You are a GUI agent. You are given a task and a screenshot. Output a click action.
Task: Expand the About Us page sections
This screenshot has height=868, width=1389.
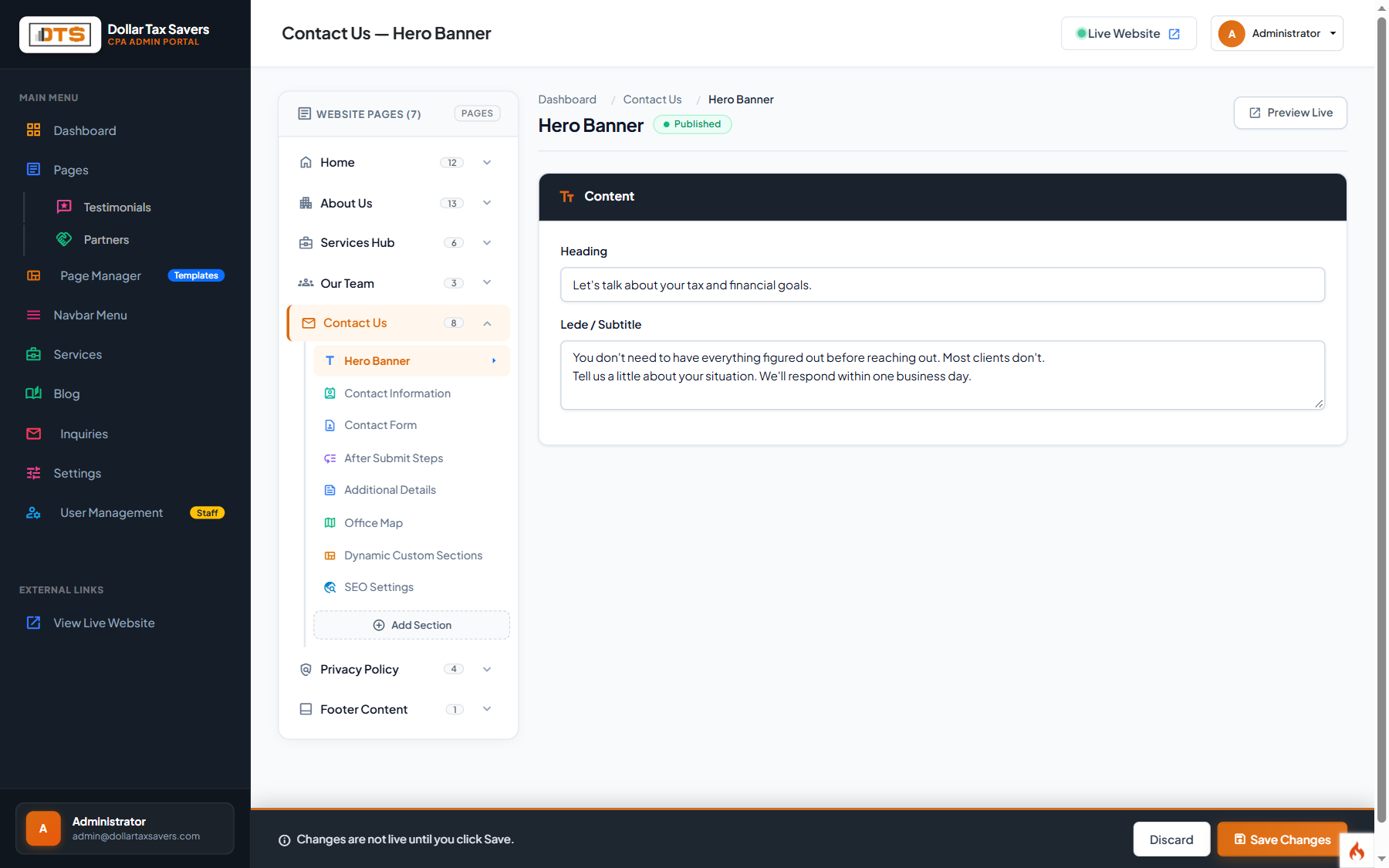pyautogui.click(x=487, y=203)
